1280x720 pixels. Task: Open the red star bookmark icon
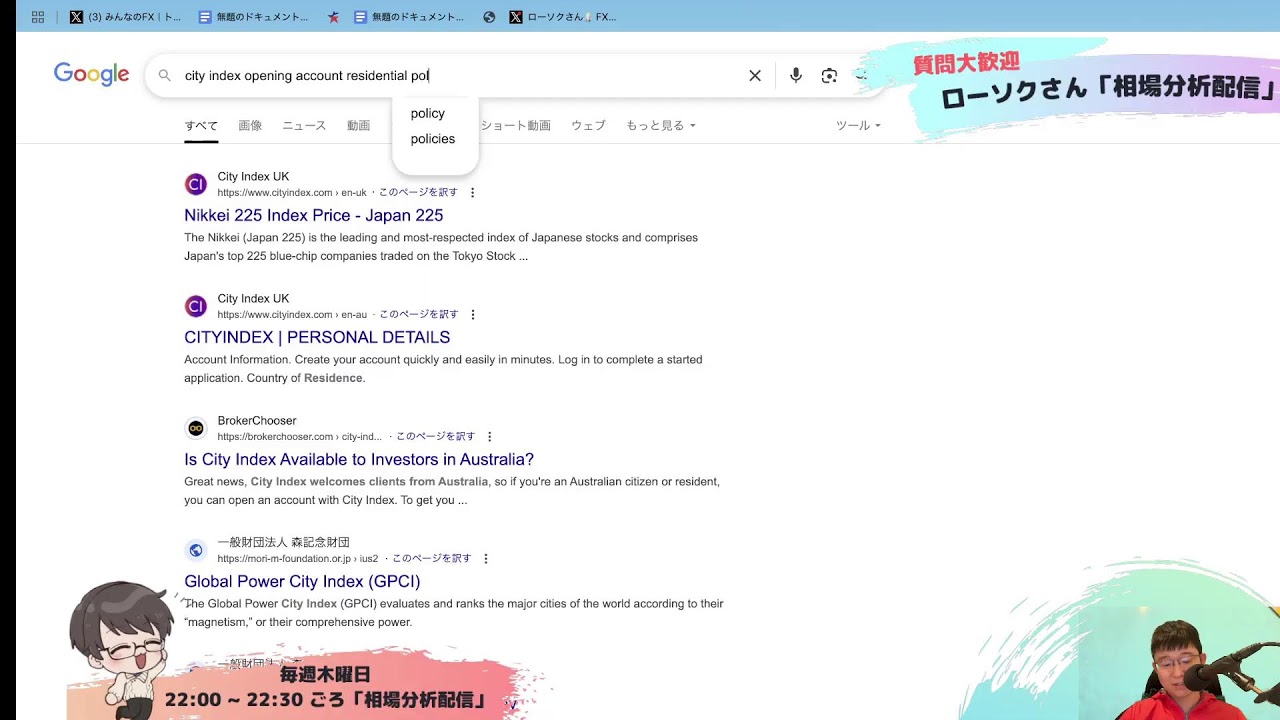point(334,17)
